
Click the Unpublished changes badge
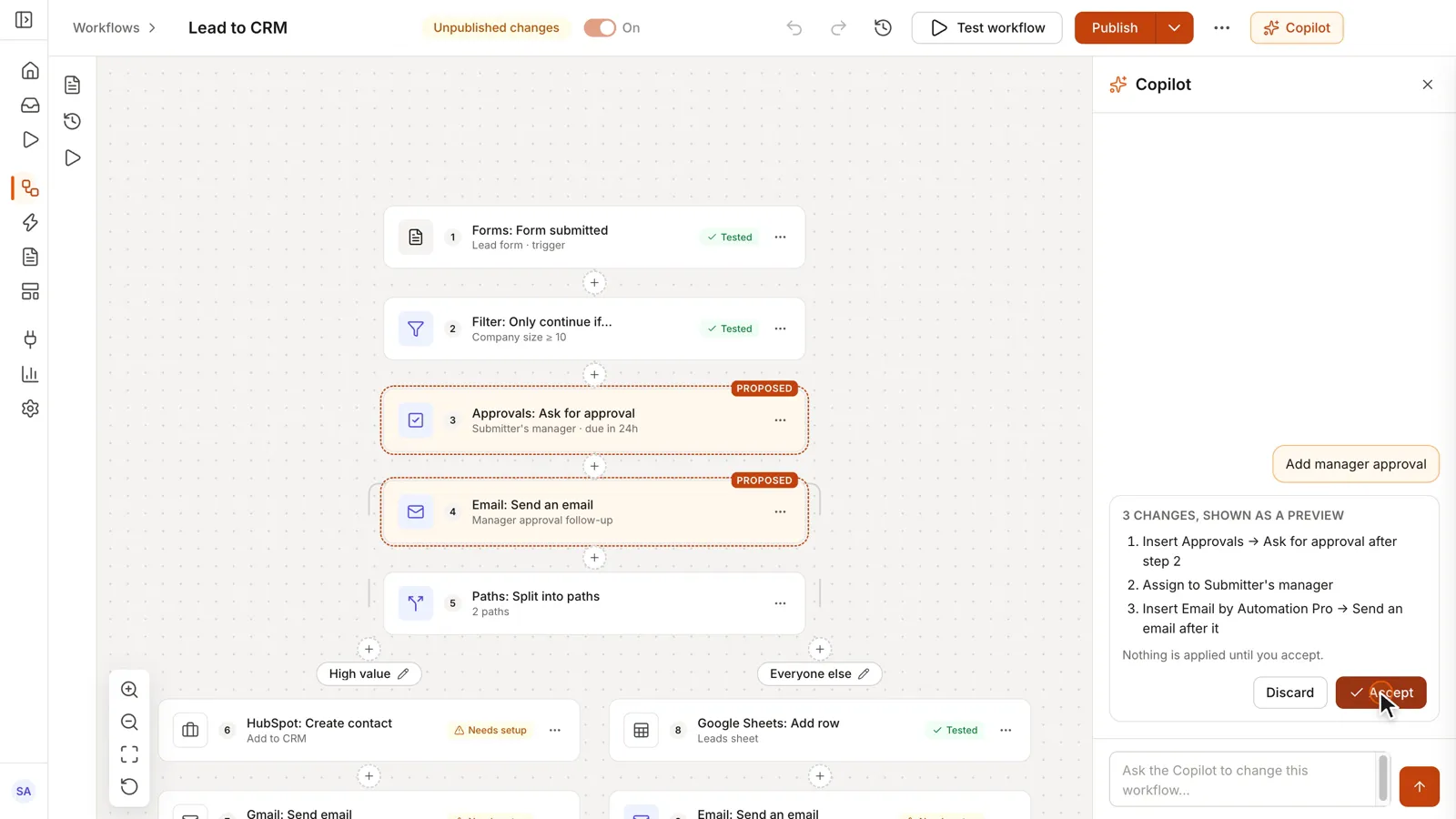click(496, 28)
